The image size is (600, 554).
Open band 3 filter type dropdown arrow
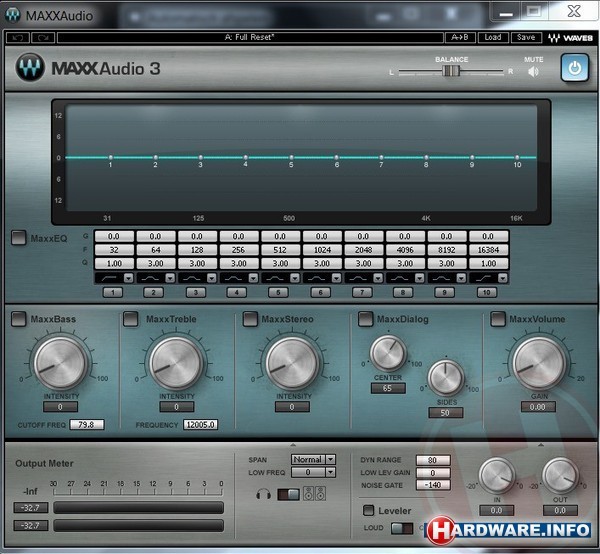point(212,278)
